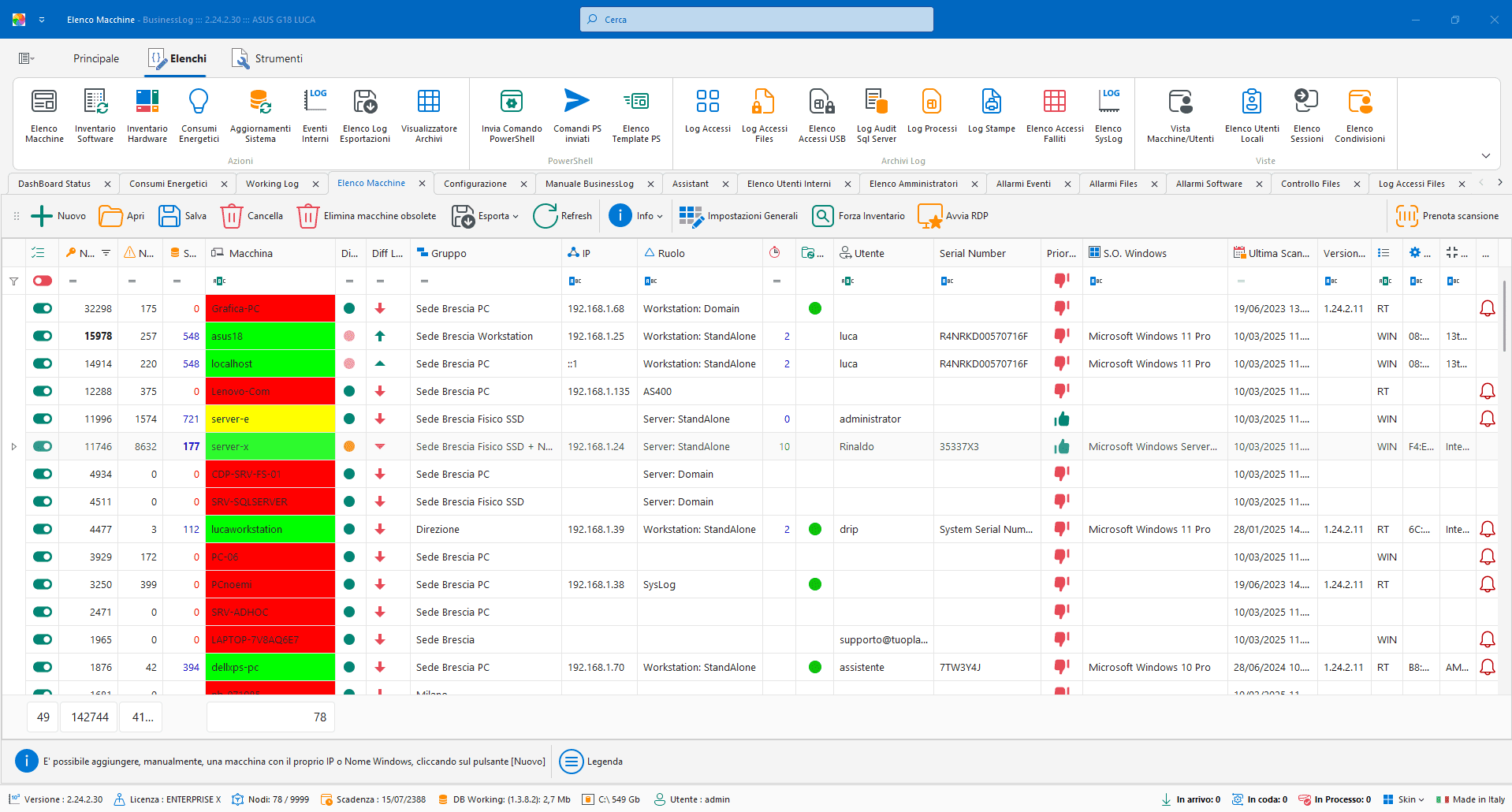Open Eventi Interni log
Image resolution: width=1512 pixels, height=812 pixels.
(315, 116)
